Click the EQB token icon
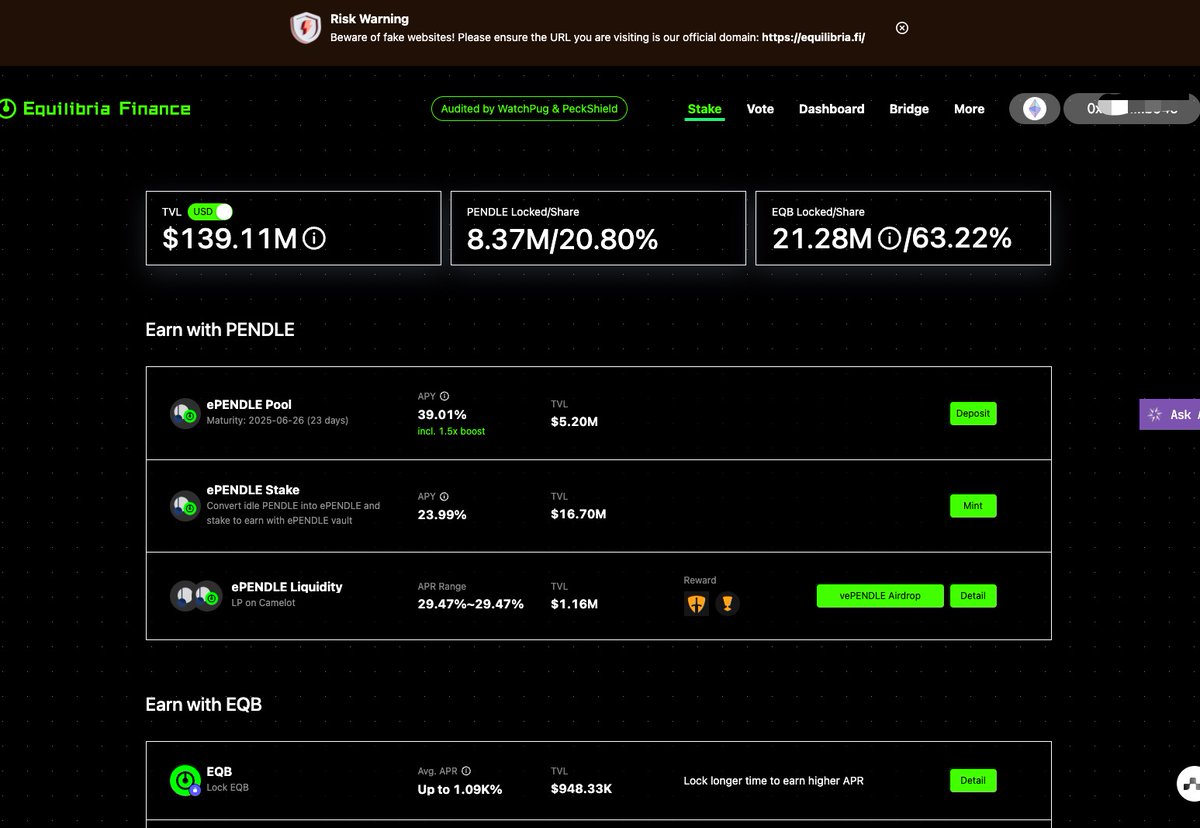 [186, 780]
